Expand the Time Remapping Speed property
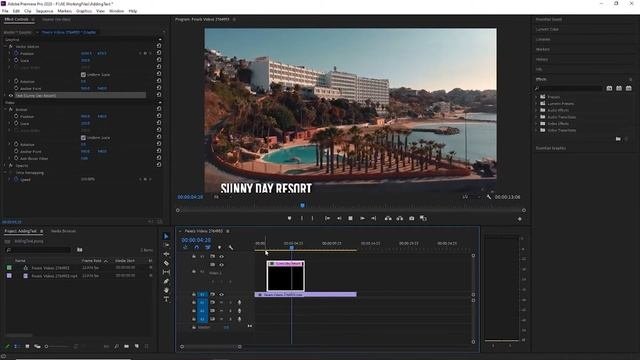This screenshot has height=360, width=640. pyautogui.click(x=10, y=179)
